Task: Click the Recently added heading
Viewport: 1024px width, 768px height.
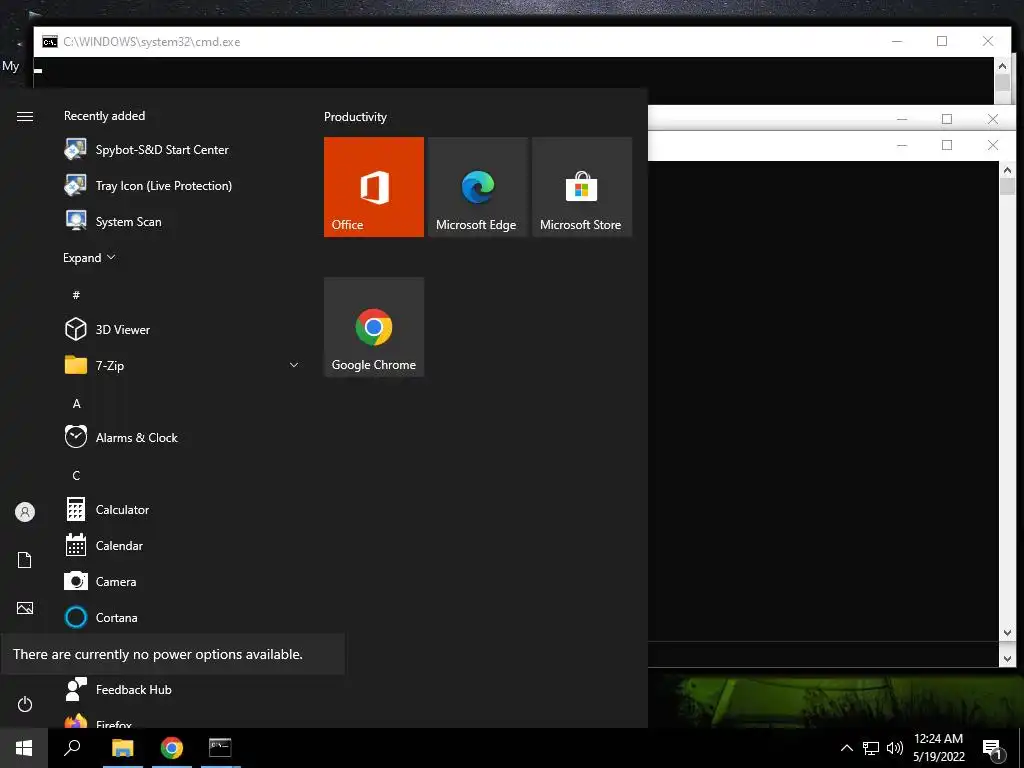Action: pos(104,116)
